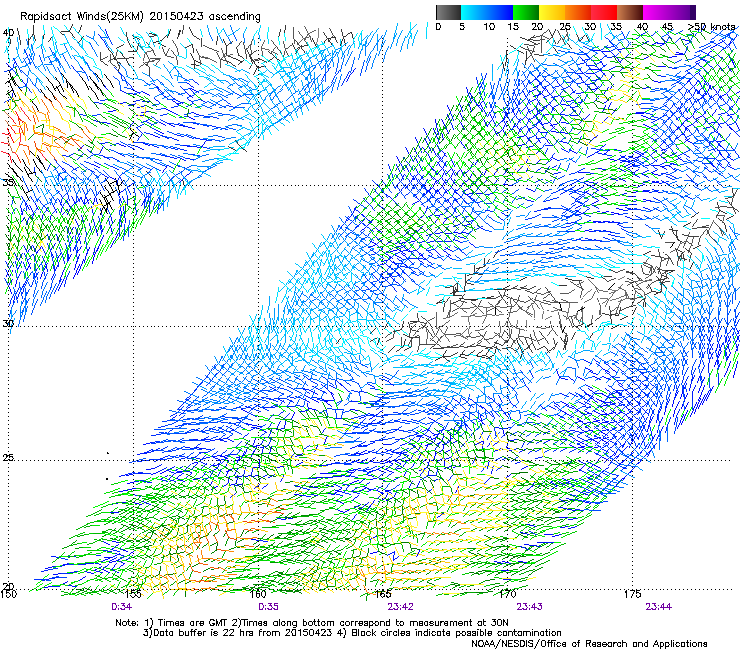Click the purple time stamp '23:44'

click(x=659, y=607)
